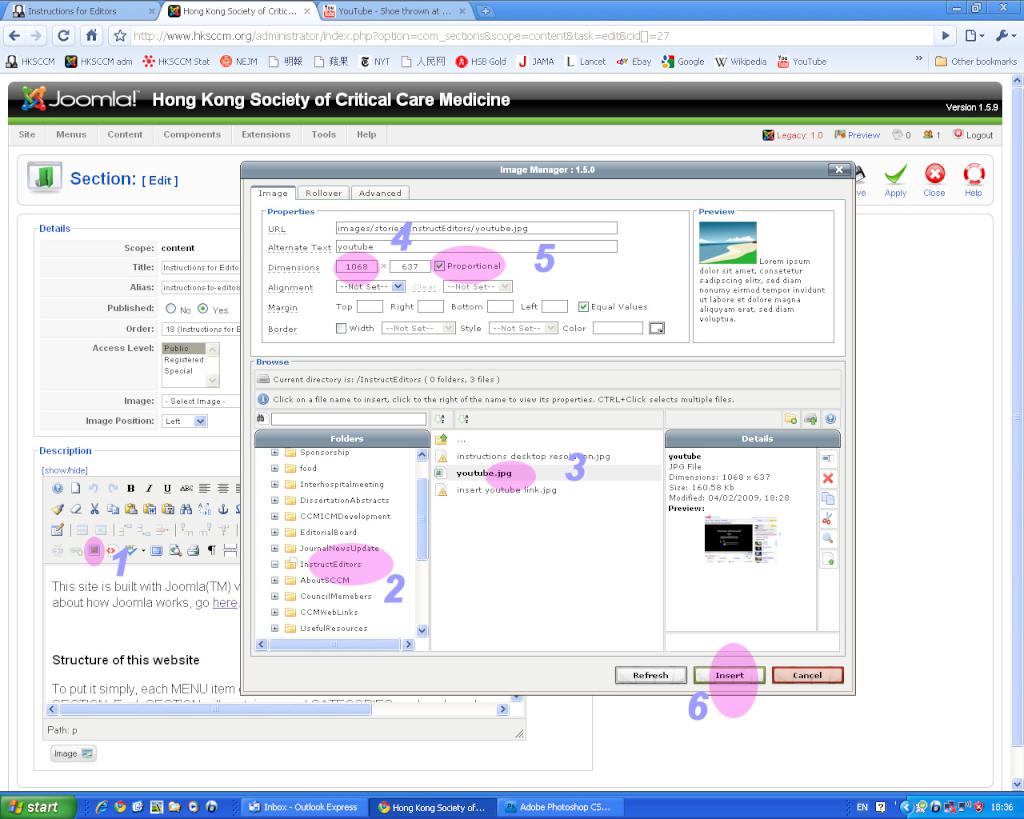
Task: Open the Alignment dropdown
Action: (x=371, y=287)
